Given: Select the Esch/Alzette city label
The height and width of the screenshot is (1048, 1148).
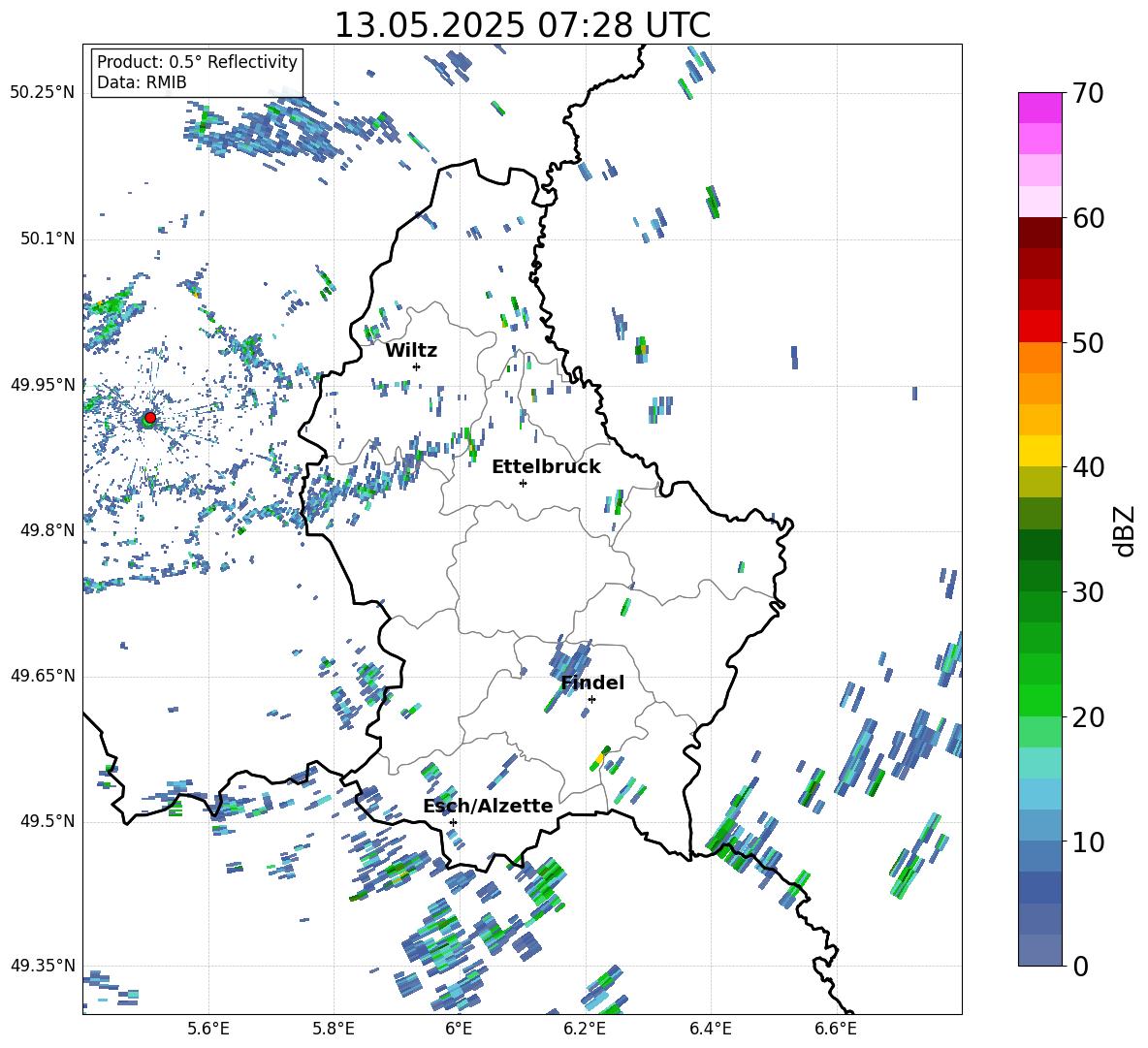Looking at the screenshot, I should [488, 806].
